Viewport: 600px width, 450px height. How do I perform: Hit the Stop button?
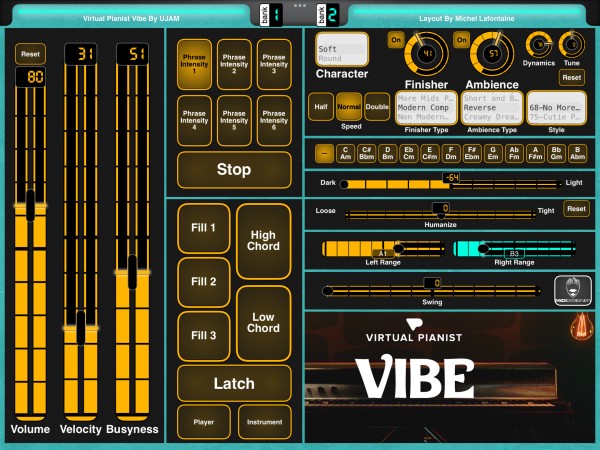coord(234,170)
